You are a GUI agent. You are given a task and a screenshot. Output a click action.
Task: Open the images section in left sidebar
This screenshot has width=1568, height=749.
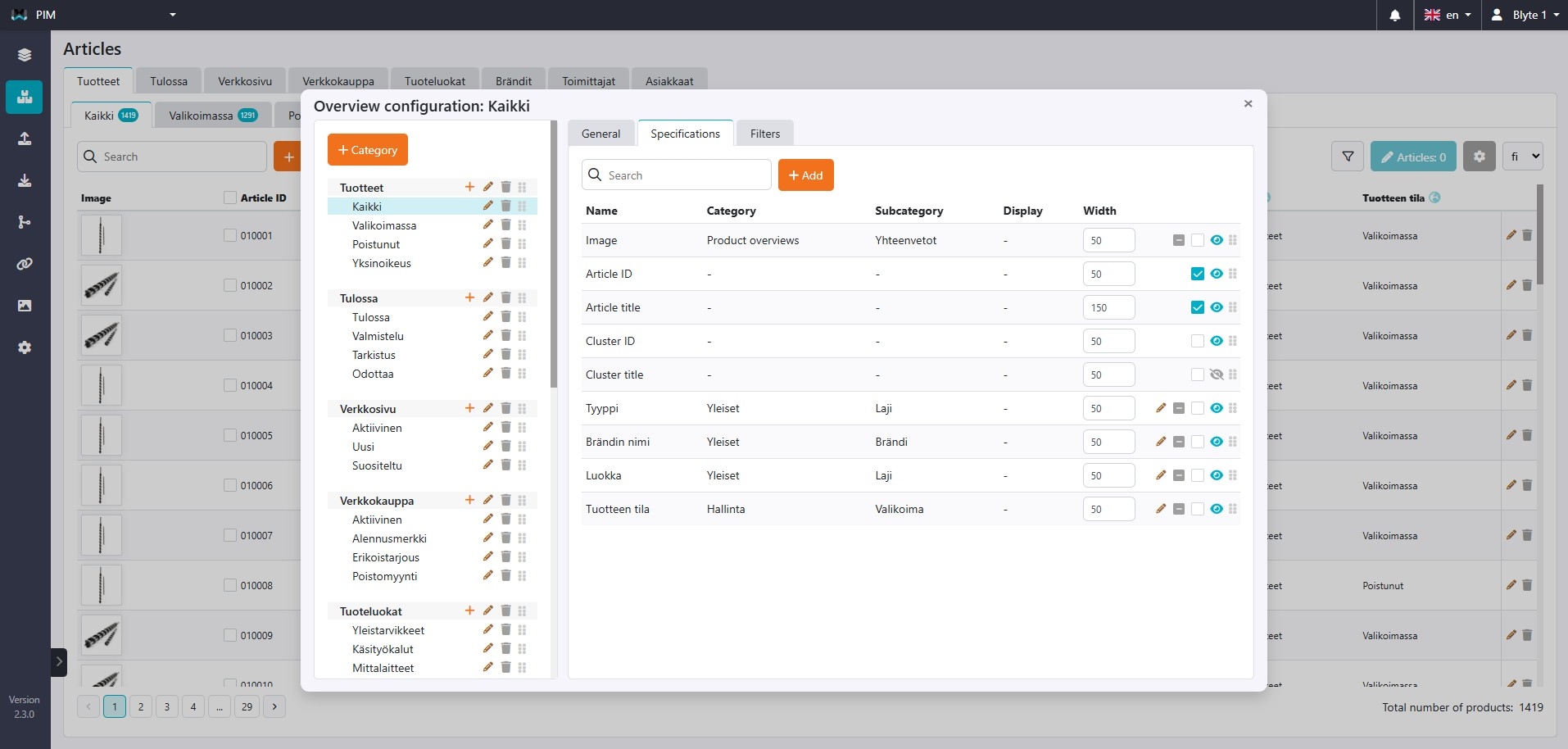pos(25,306)
